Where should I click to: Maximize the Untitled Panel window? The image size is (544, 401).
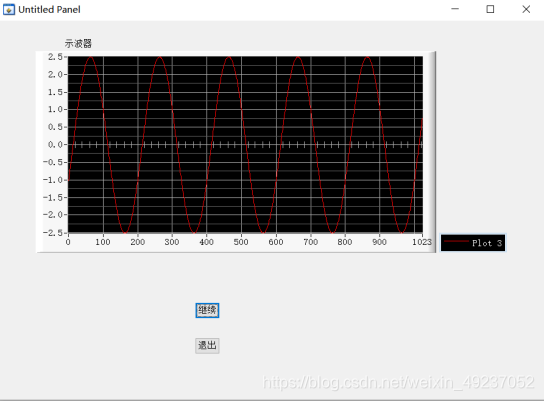click(x=490, y=9)
